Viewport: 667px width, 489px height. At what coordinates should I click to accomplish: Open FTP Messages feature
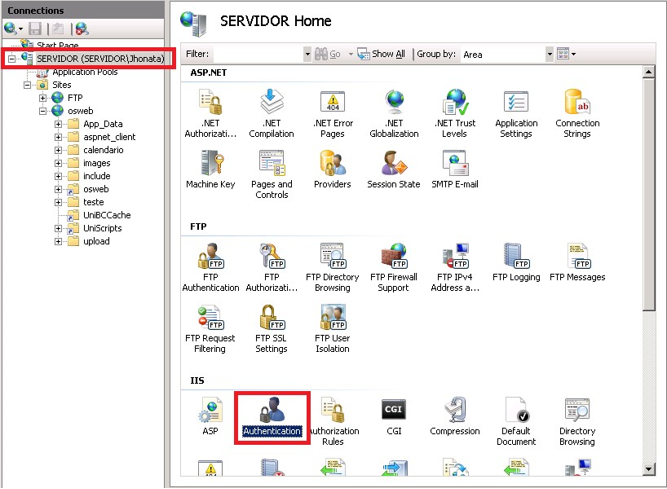coord(577,262)
